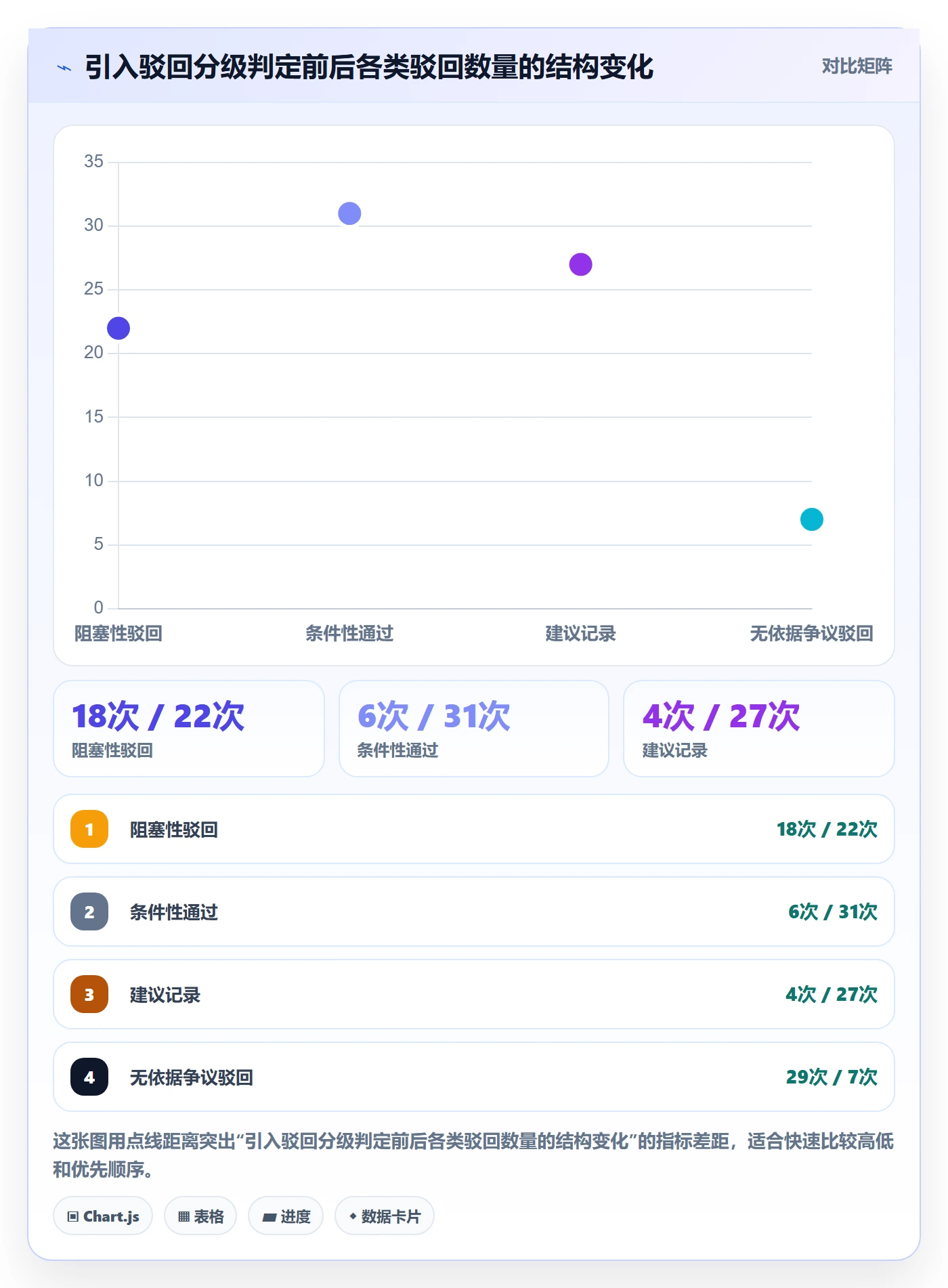Viewport: 948px width, 1288px height.
Task: Select the 18次 / 22次 summary card
Action: (x=189, y=729)
